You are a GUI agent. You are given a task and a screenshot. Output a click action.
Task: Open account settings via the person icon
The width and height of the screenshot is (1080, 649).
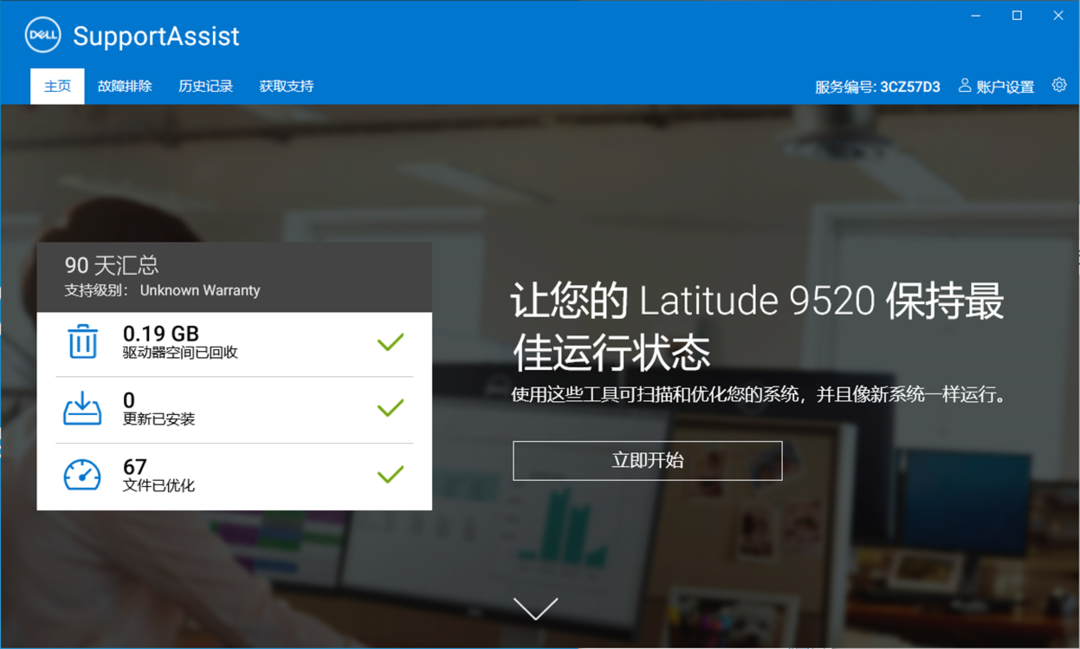963,86
